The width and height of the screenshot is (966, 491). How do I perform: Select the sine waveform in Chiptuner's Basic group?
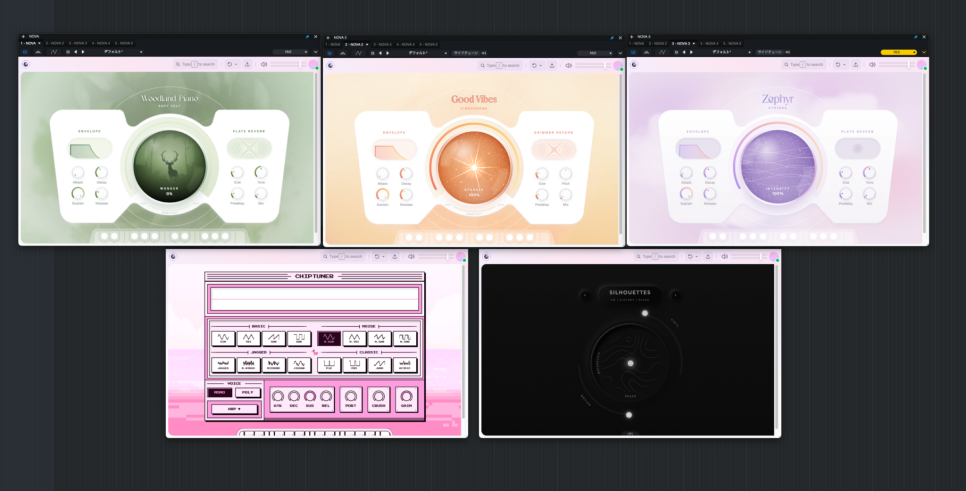(x=223, y=338)
